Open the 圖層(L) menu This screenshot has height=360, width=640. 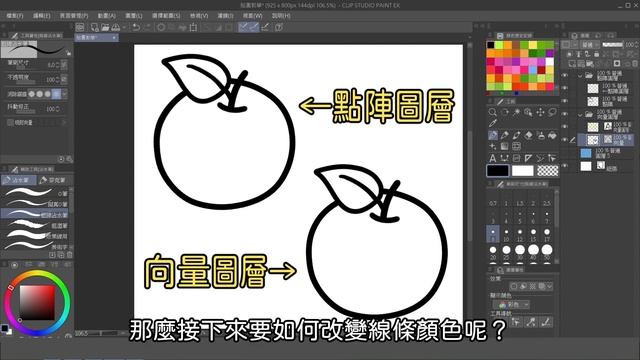click(x=133, y=16)
